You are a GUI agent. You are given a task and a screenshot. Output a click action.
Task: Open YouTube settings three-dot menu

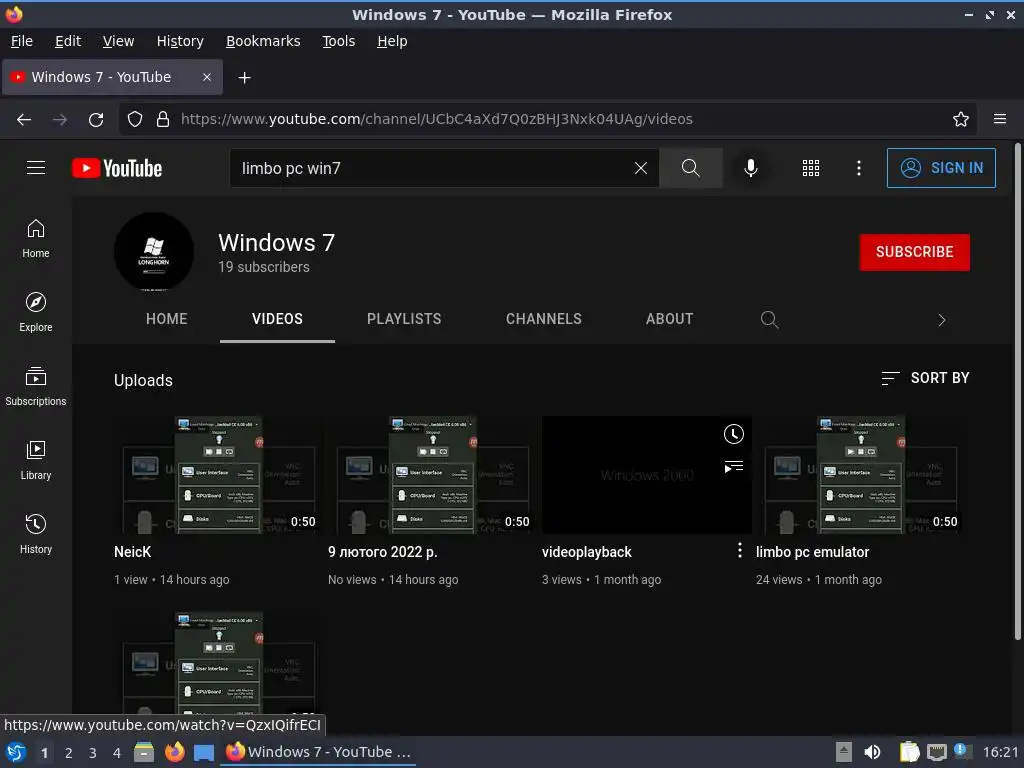[859, 168]
